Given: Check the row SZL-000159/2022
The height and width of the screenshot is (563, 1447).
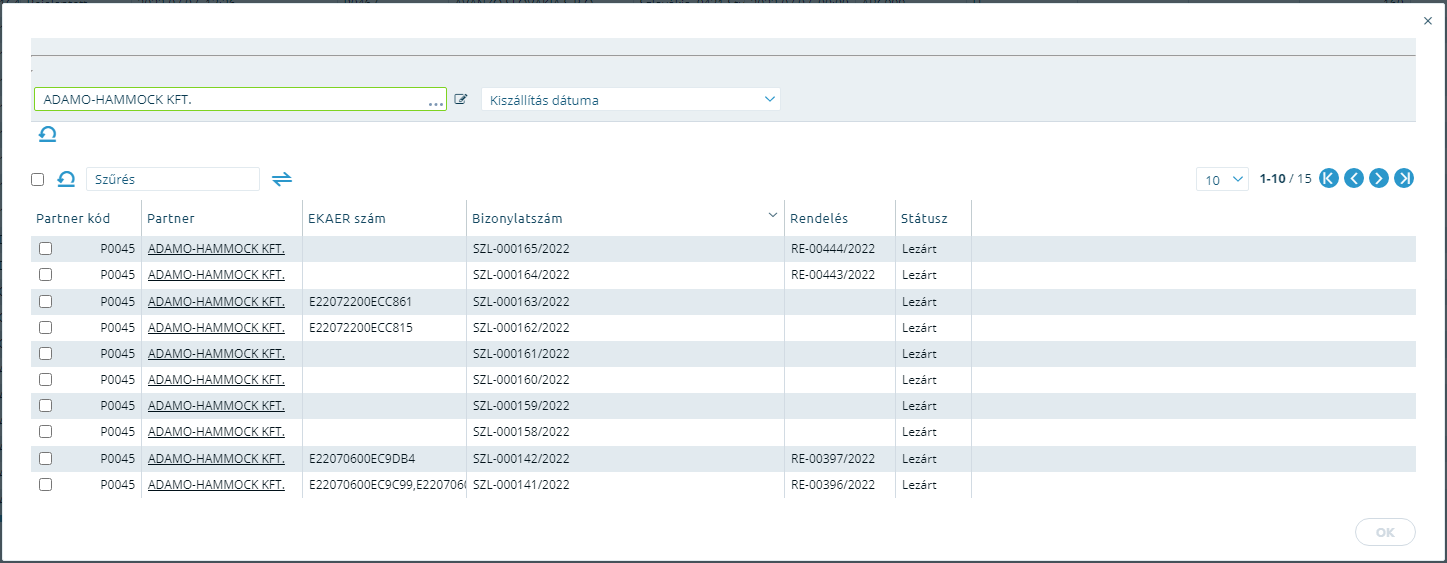Looking at the screenshot, I should point(45,405).
